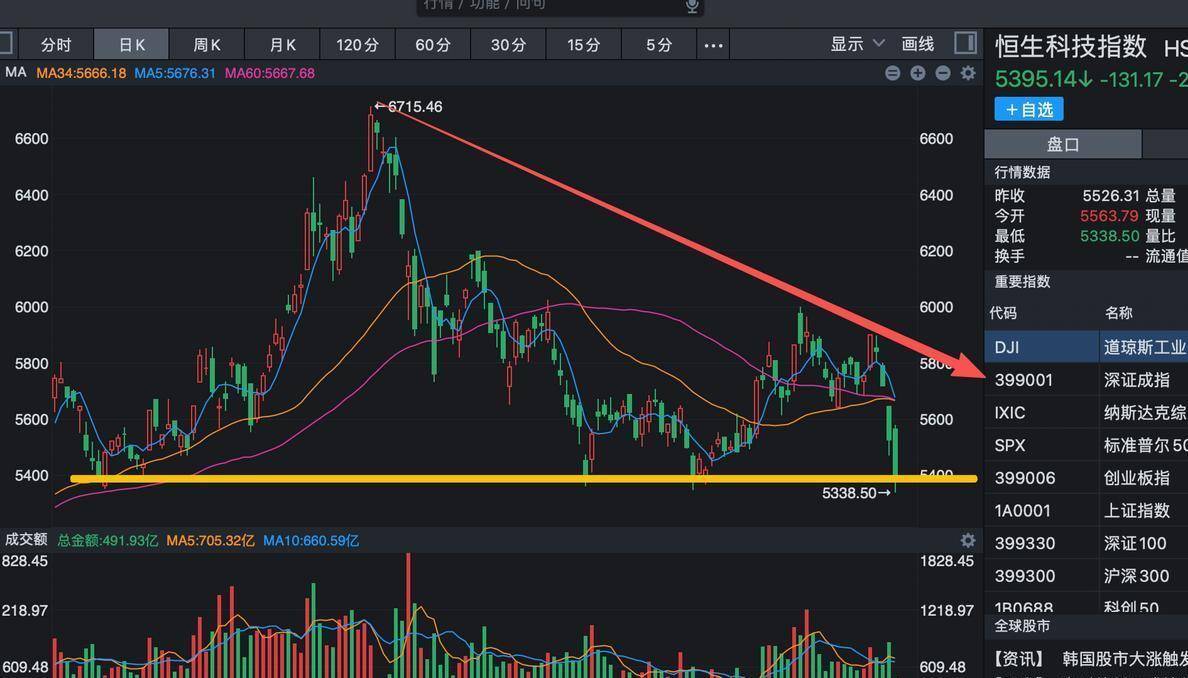
Task: Add index with +自选 button
Action: 1028,109
